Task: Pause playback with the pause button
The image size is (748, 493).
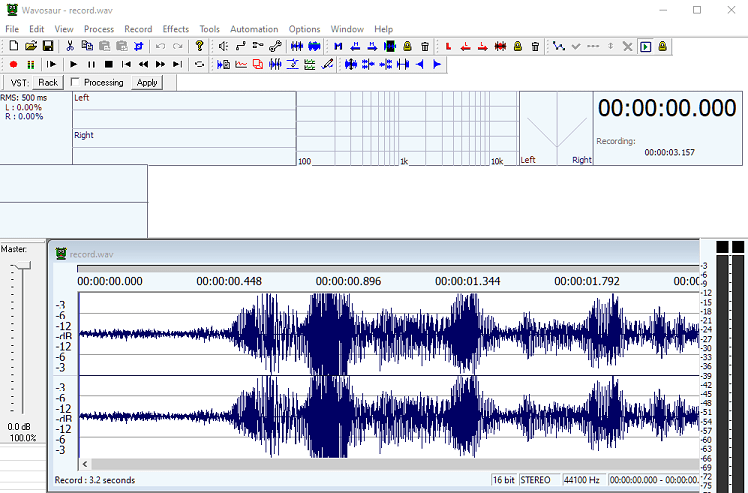Action: tap(91, 64)
